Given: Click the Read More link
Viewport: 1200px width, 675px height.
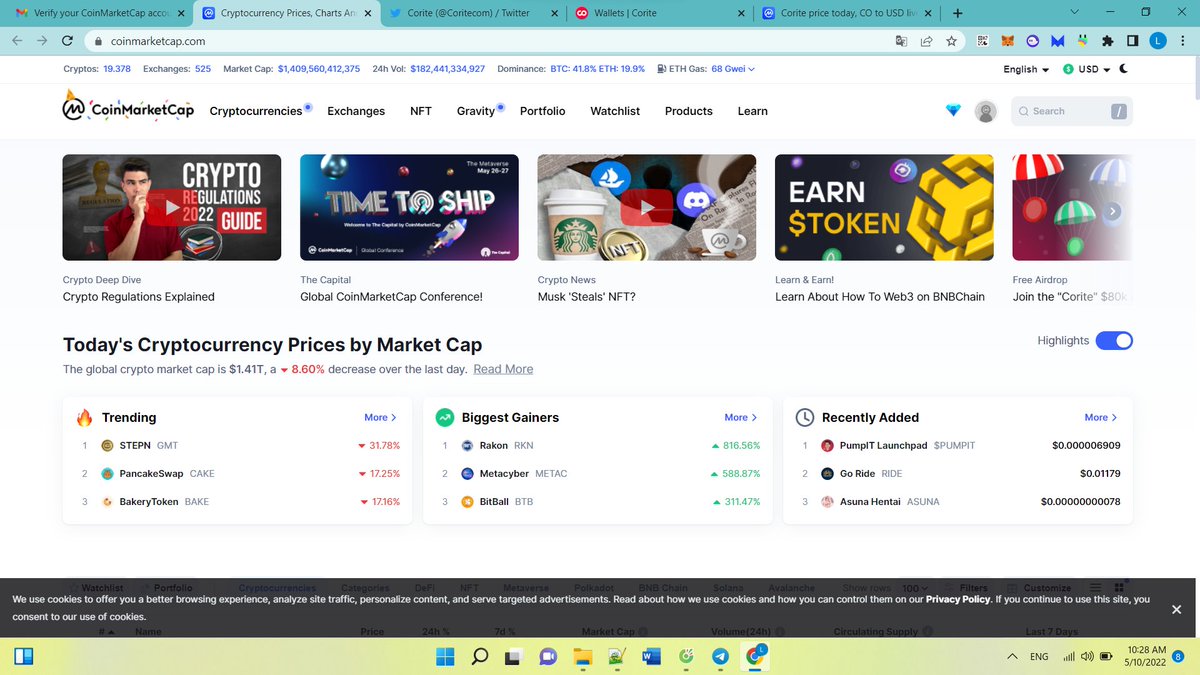Looking at the screenshot, I should 503,369.
